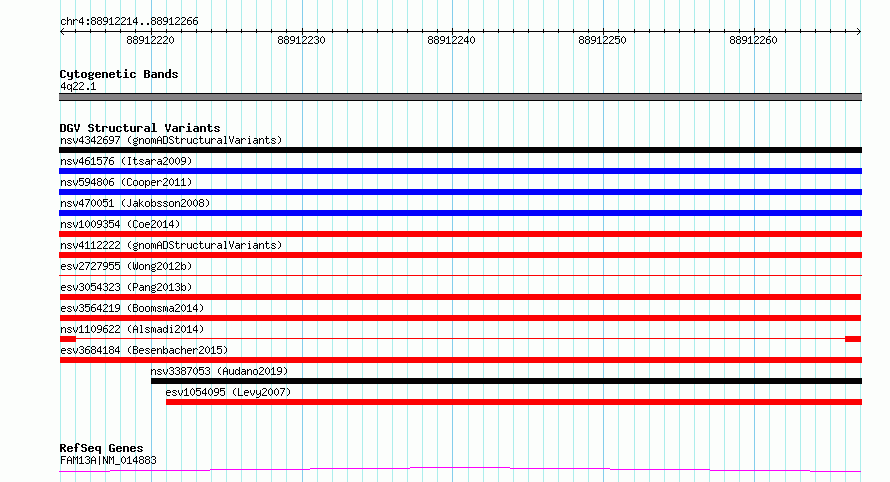
Task: Open variant nsv594806 (Cooper2011) label
Action: point(126,182)
